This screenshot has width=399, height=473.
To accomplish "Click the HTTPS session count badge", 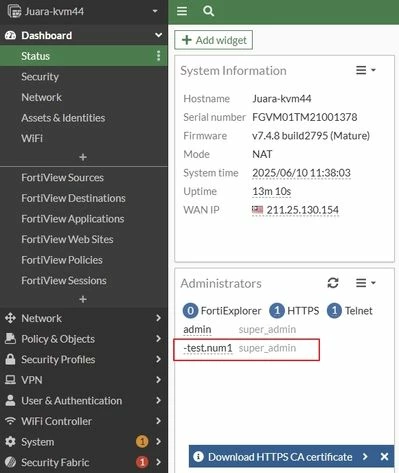I will tap(277, 311).
